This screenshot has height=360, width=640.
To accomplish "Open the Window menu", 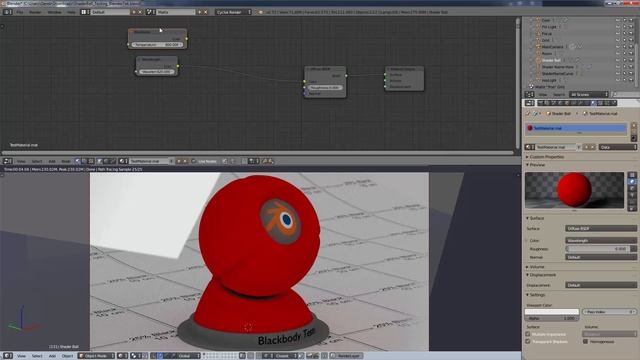I will tap(54, 12).
